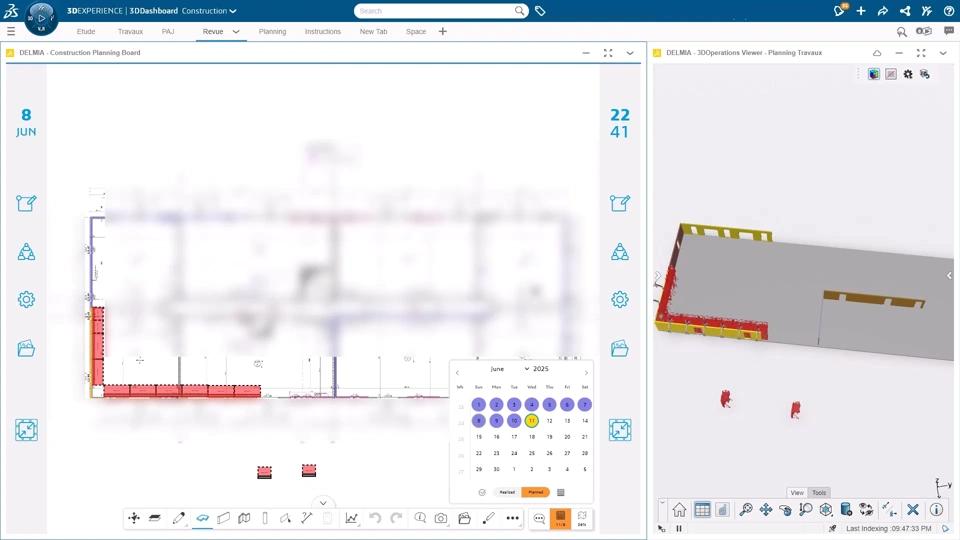This screenshot has width=960, height=540.
Task: Open the information bubble tool
Action: [420, 518]
